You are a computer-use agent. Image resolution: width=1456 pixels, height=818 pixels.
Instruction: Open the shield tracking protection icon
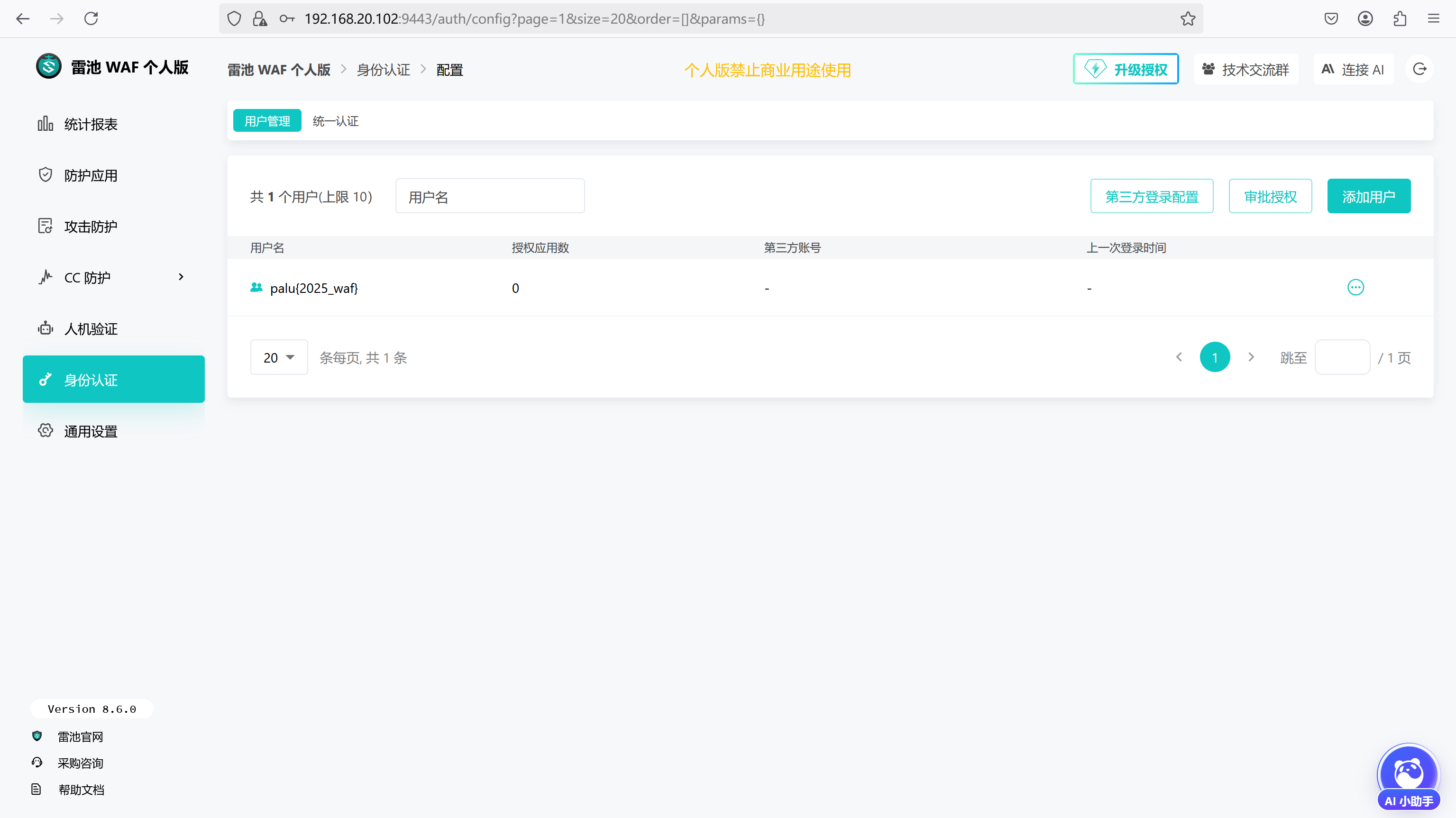(234, 18)
